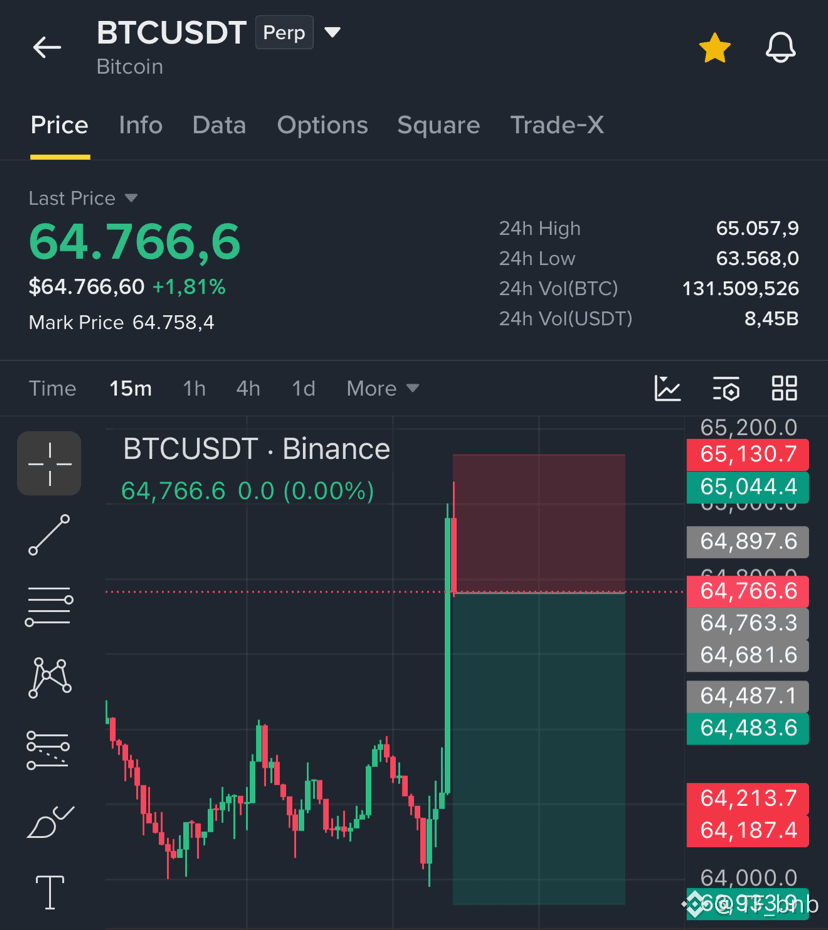
Task: Click the green take-profit zone of position
Action: click(539, 749)
